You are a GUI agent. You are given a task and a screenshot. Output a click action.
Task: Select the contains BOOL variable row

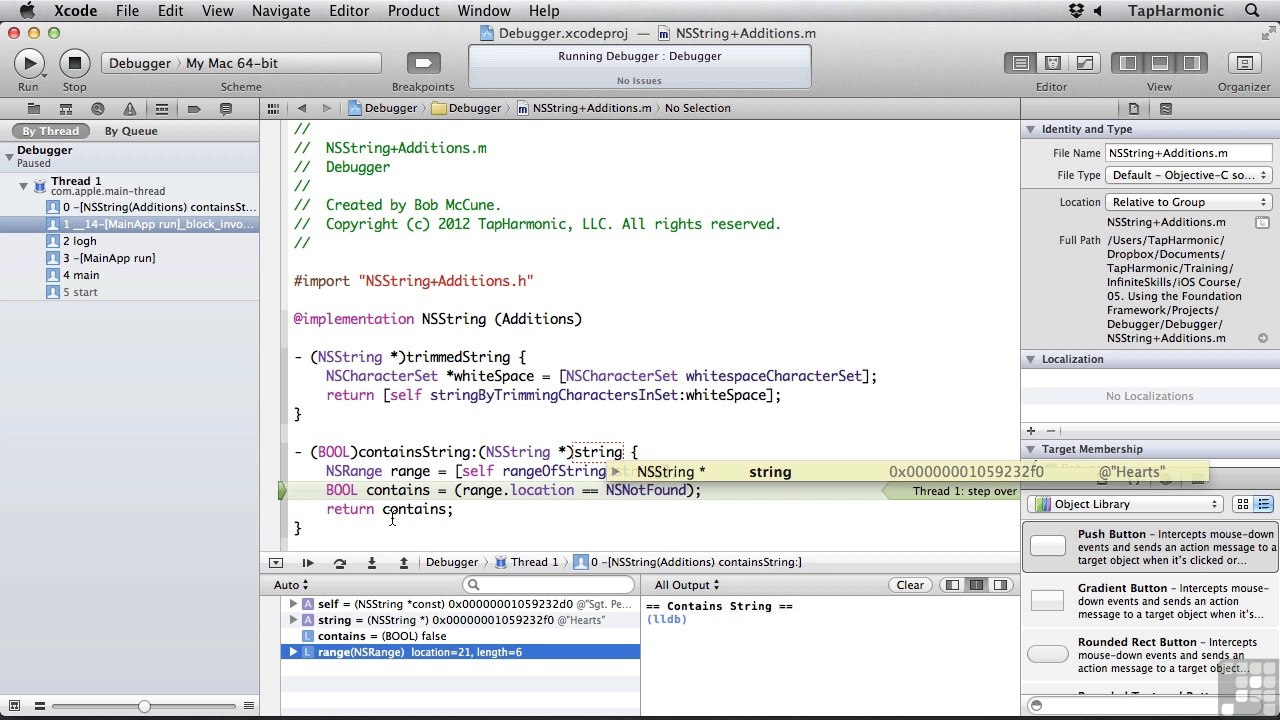tap(460, 636)
